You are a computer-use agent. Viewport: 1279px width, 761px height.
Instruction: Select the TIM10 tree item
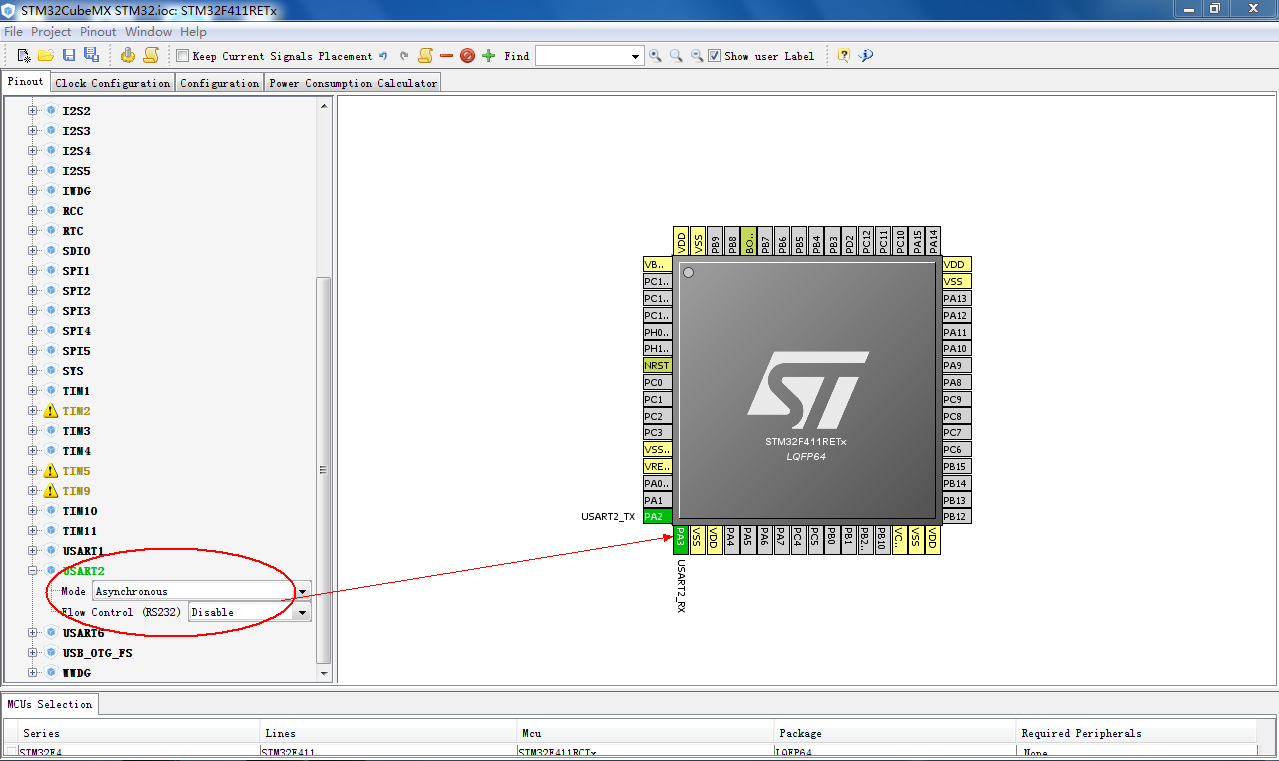(79, 511)
